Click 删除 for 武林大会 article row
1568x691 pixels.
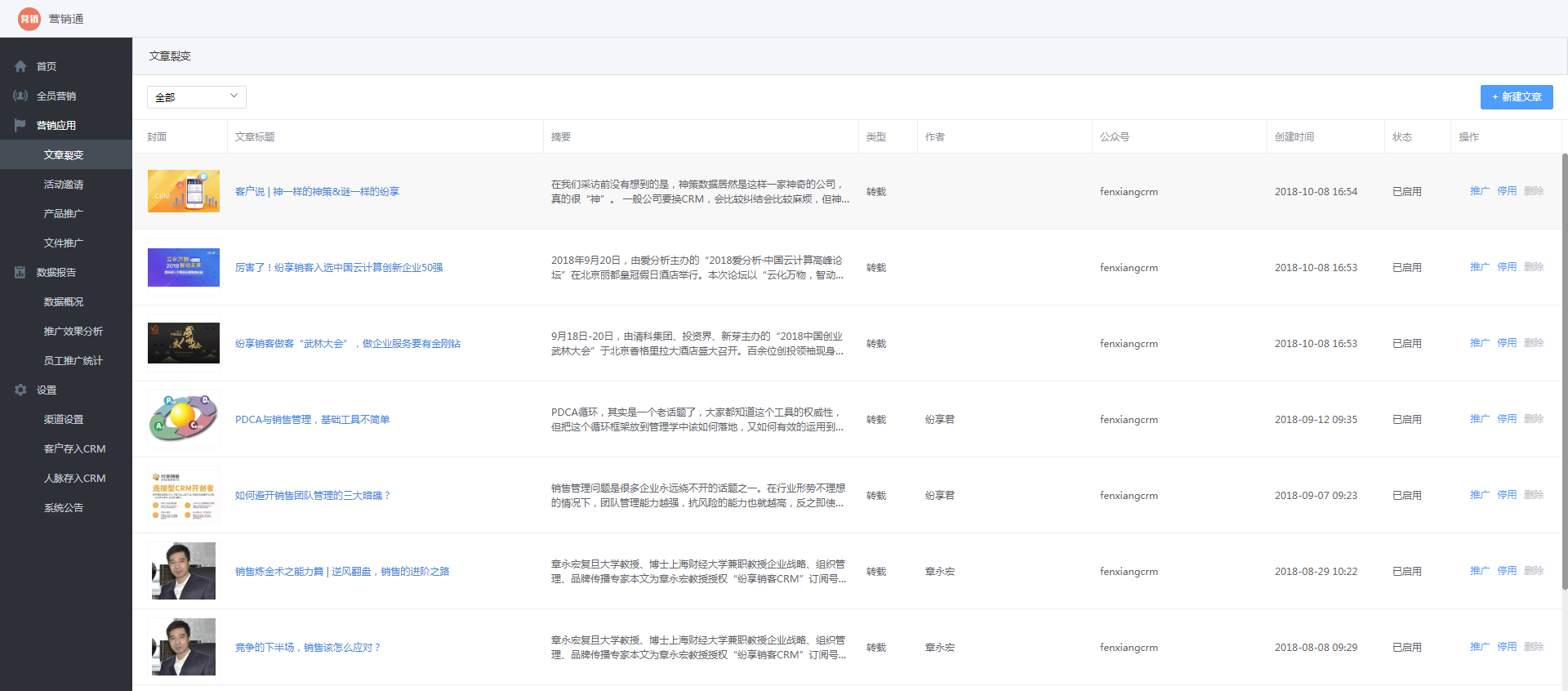click(1534, 342)
